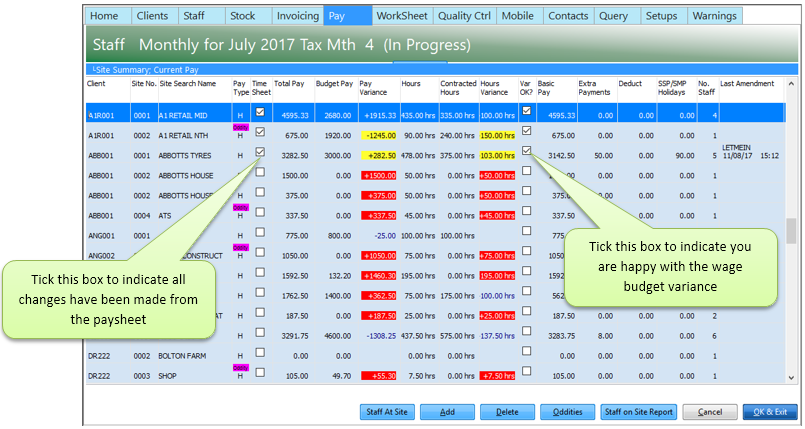Screen dimensions: 805x429
Task: Click the +282.50 pay variance cell
Action: pos(379,155)
